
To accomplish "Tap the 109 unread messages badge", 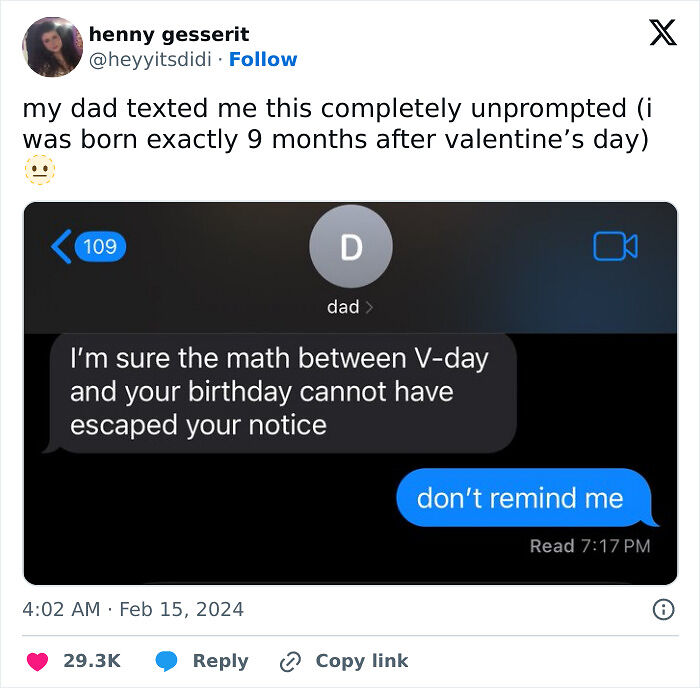I will (99, 246).
